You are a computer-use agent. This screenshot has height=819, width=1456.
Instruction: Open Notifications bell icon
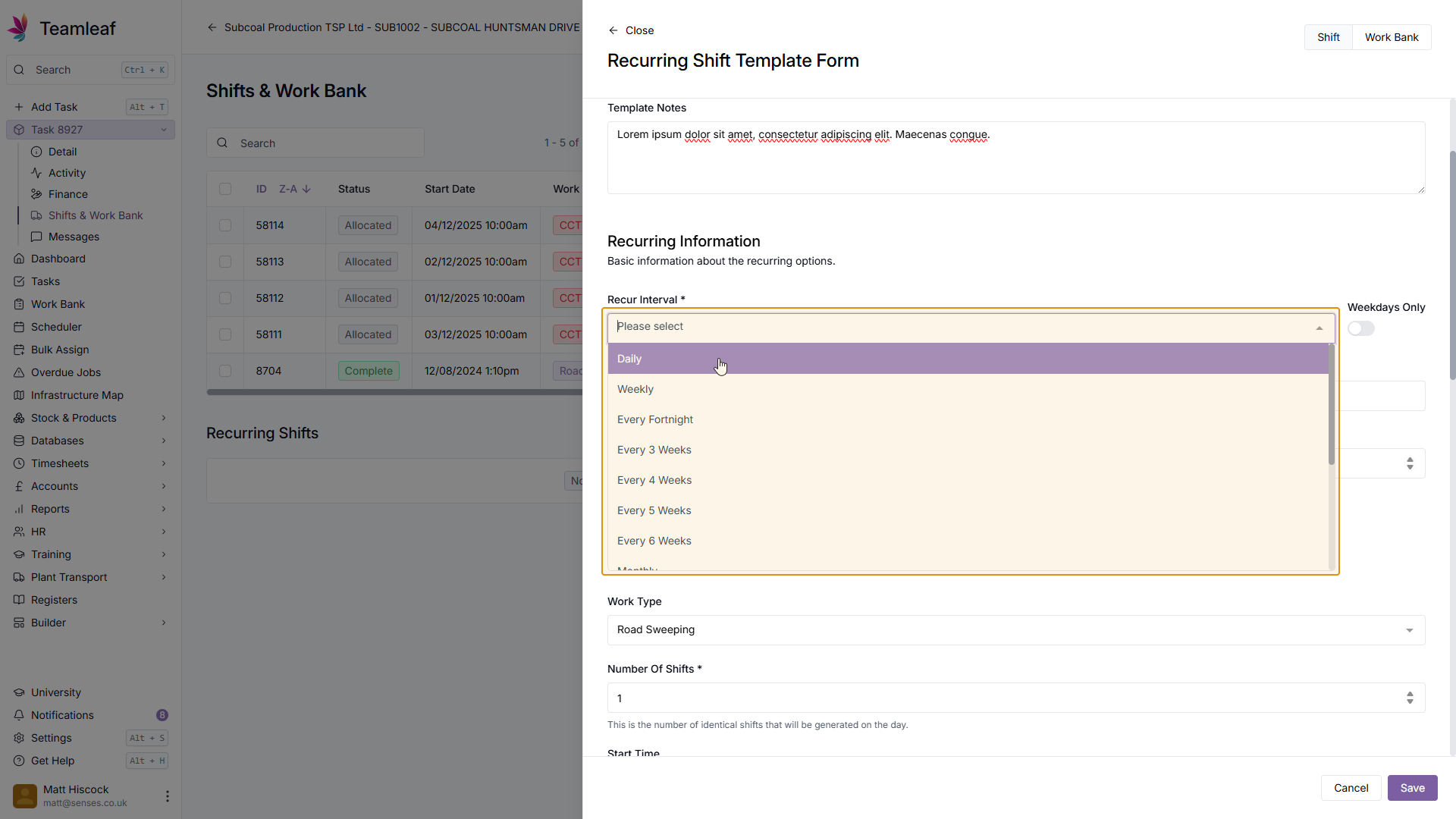click(x=19, y=715)
